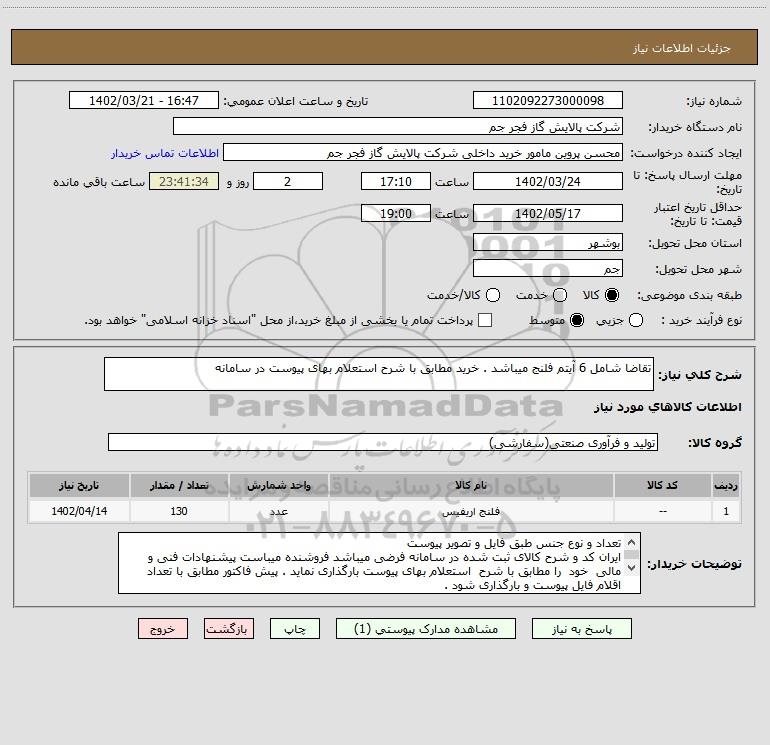Image resolution: width=770 pixels, height=745 pixels.
Task: Click the need date cell 1402/04/14
Action: click(79, 511)
